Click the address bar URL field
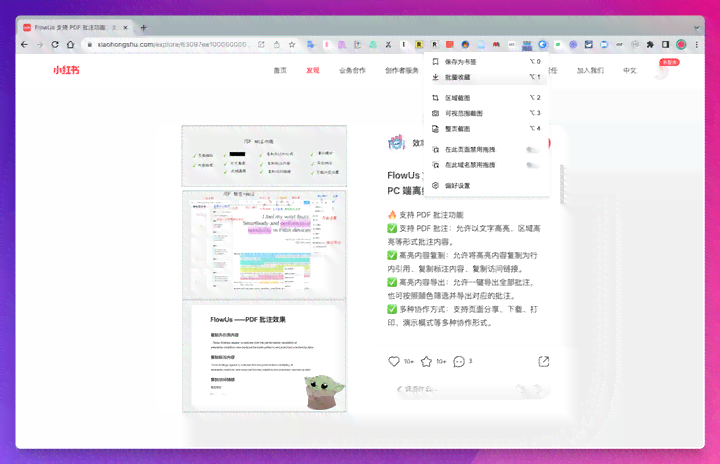This screenshot has height=464, width=720. 172,45
